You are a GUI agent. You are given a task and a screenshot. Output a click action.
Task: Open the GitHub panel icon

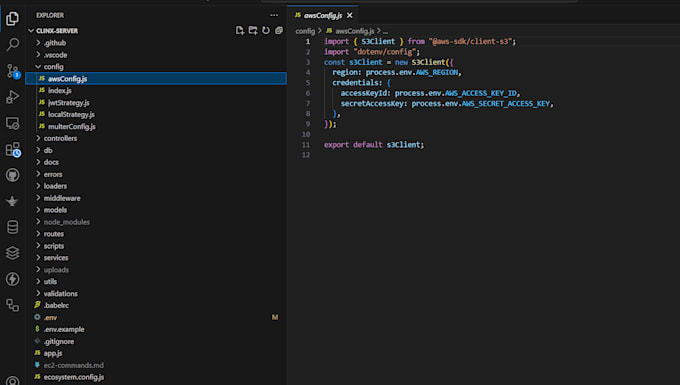tap(12, 175)
